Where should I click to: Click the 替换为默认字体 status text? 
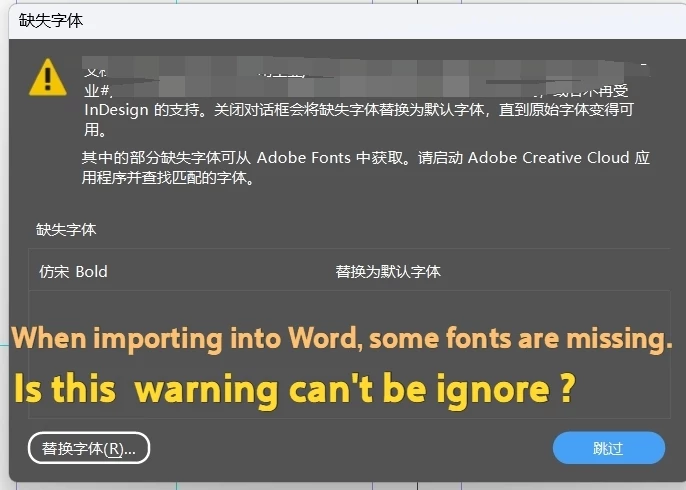(x=388, y=272)
